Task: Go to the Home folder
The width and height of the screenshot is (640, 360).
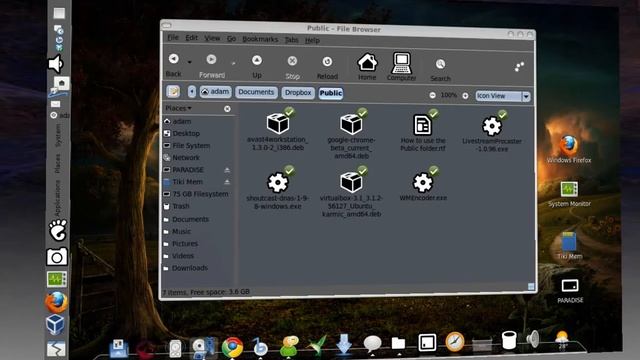Action: (367, 67)
